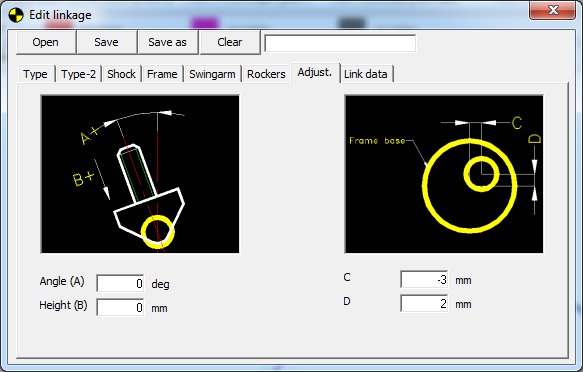The image size is (583, 372).
Task: Click the shock adjuster diagram image
Action: pyautogui.click(x=140, y=174)
